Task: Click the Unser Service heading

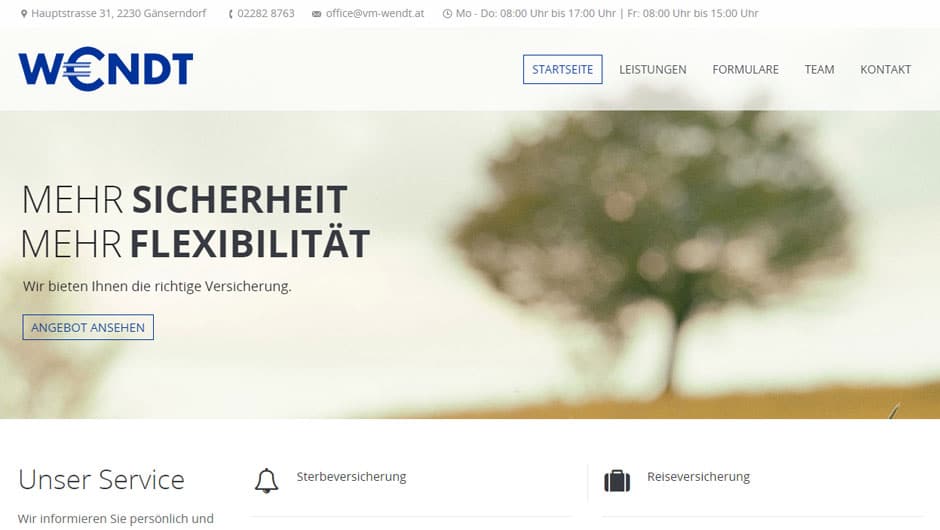Action: pos(101,480)
